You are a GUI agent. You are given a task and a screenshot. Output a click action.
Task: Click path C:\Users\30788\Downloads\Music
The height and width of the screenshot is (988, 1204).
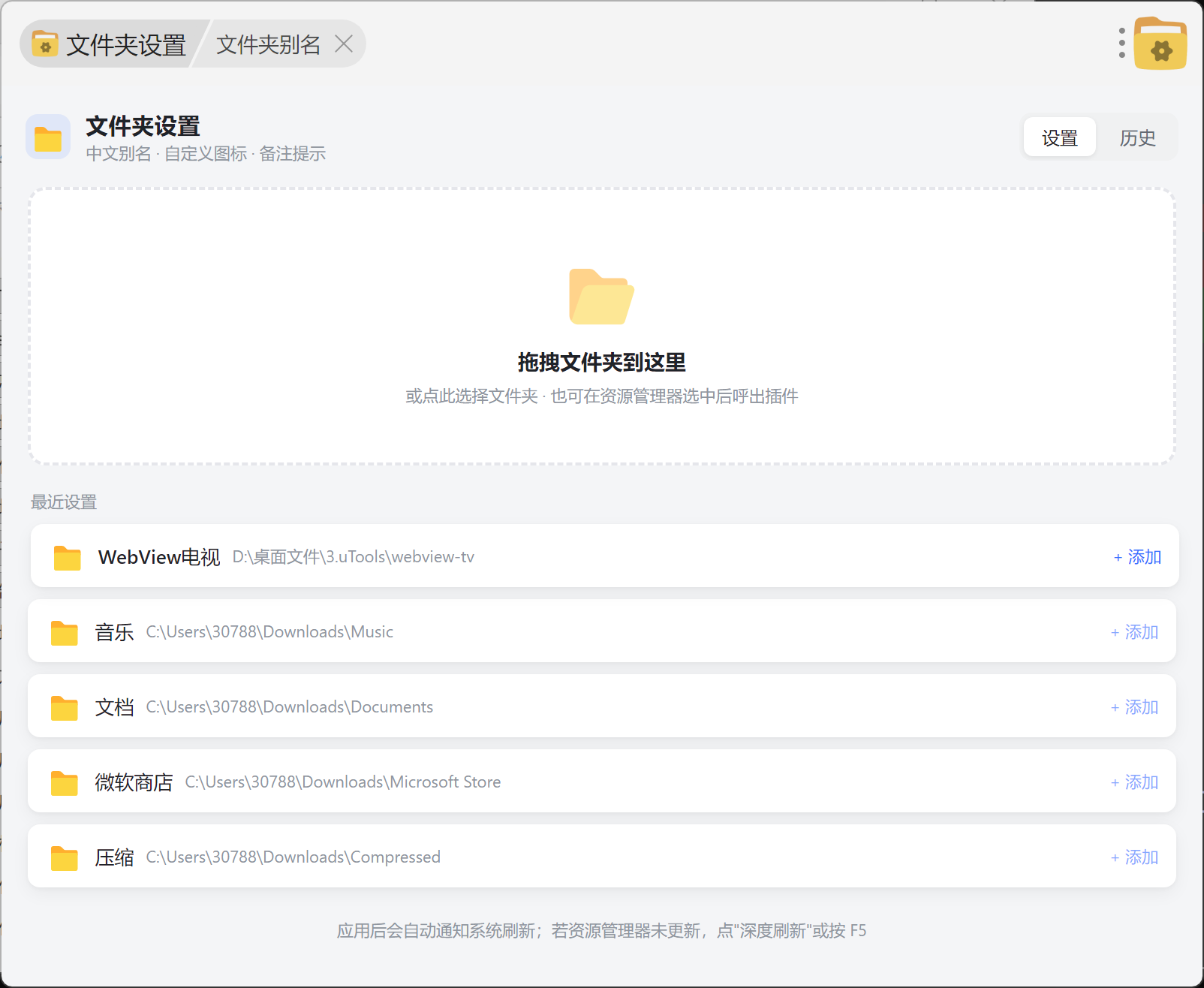pyautogui.click(x=269, y=631)
